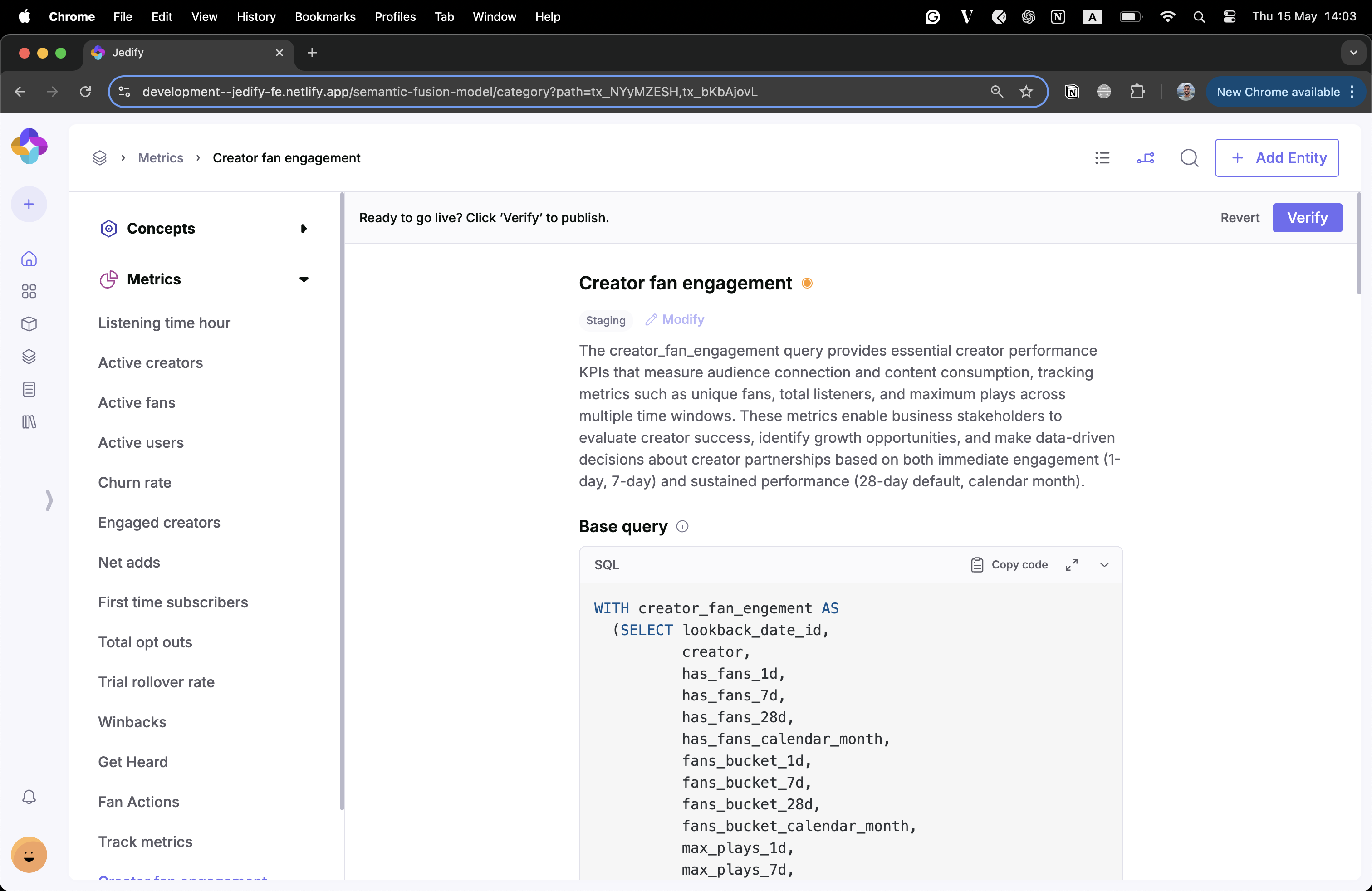The image size is (1372, 891).
Task: Click Copy code in SQL block
Action: tap(1009, 565)
